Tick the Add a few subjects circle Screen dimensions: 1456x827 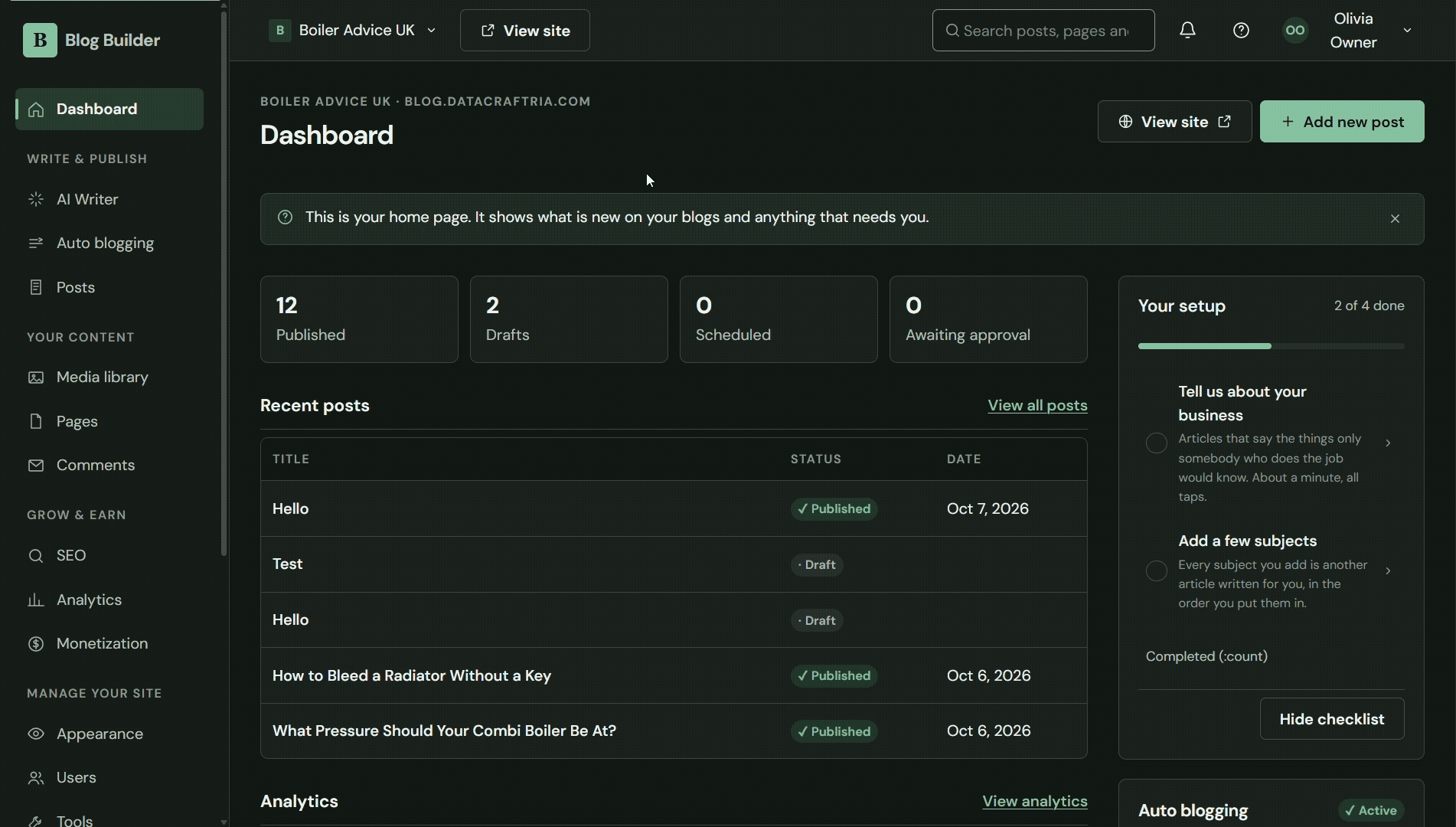pyautogui.click(x=1156, y=570)
